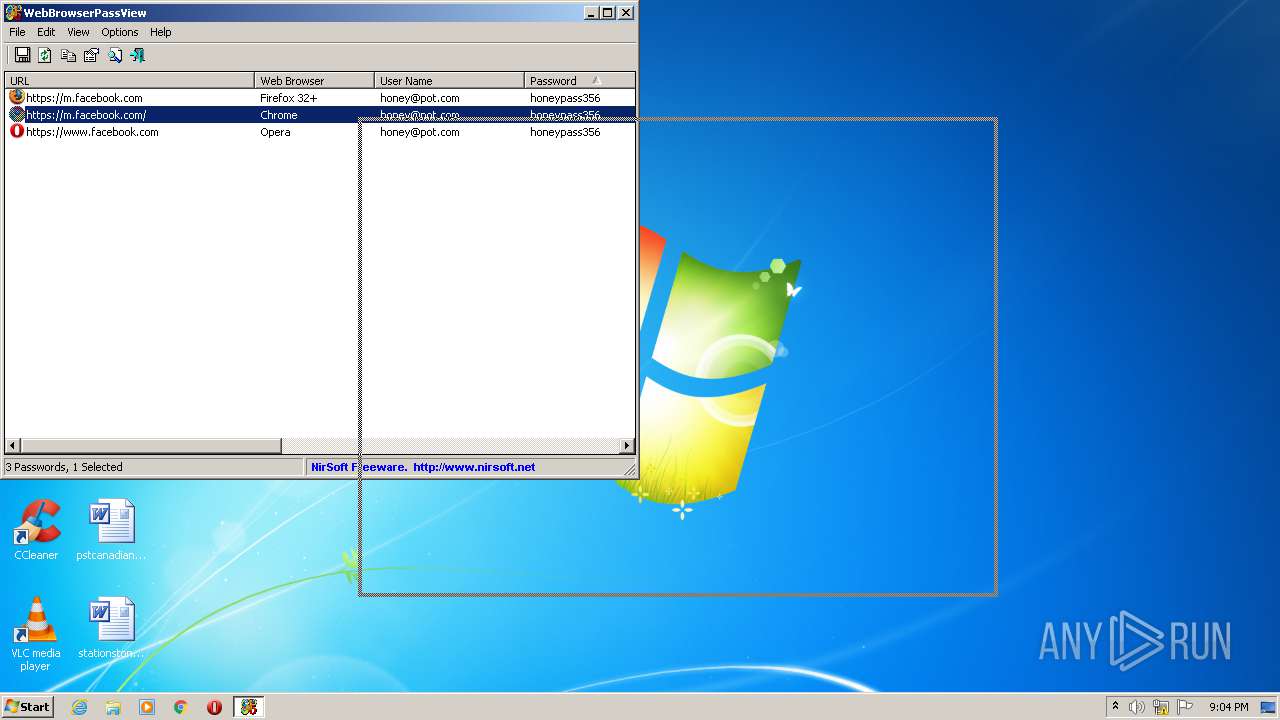Click the Opera browser cell

[275, 132]
